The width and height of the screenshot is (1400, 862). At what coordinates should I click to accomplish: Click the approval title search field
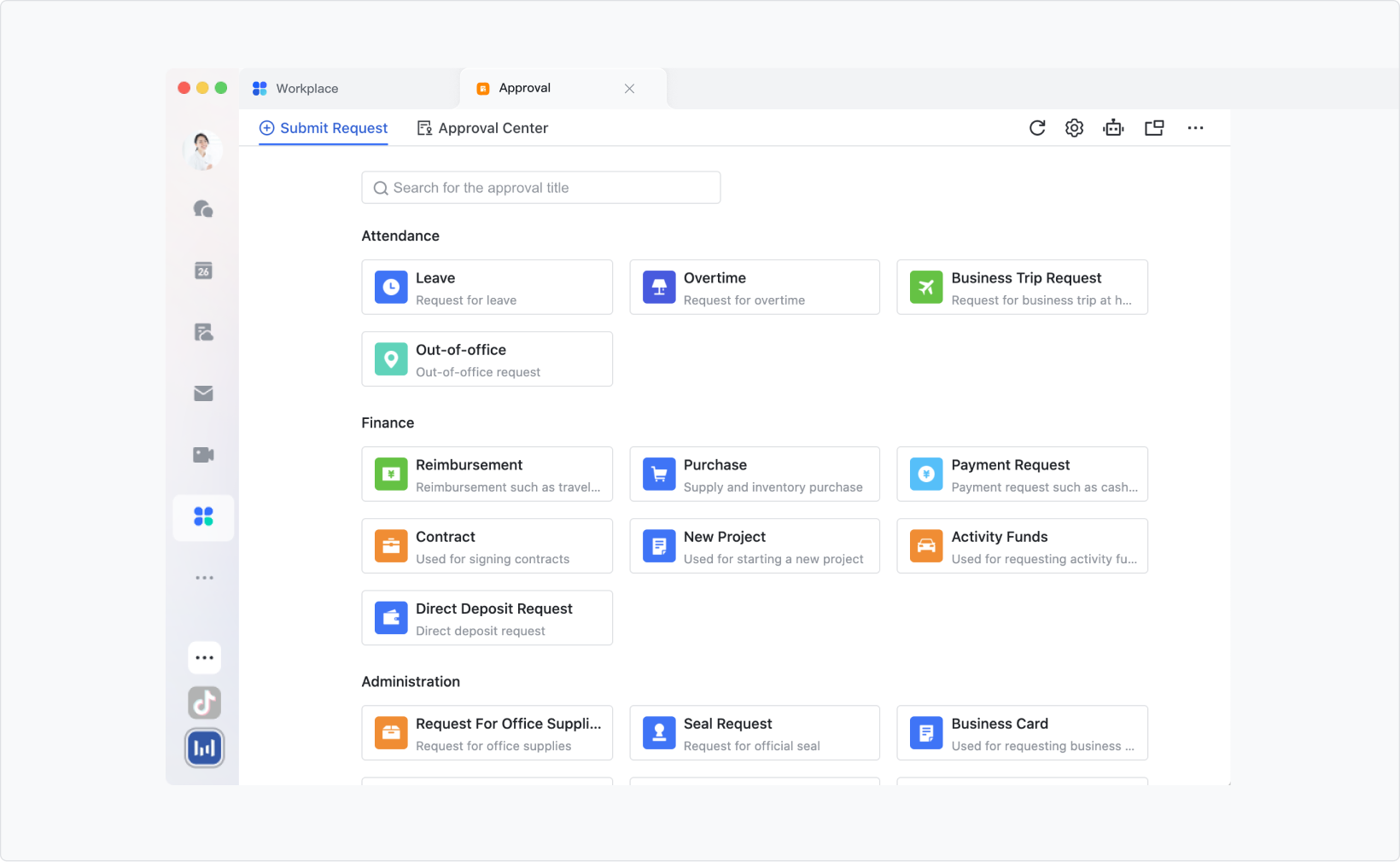coord(540,187)
